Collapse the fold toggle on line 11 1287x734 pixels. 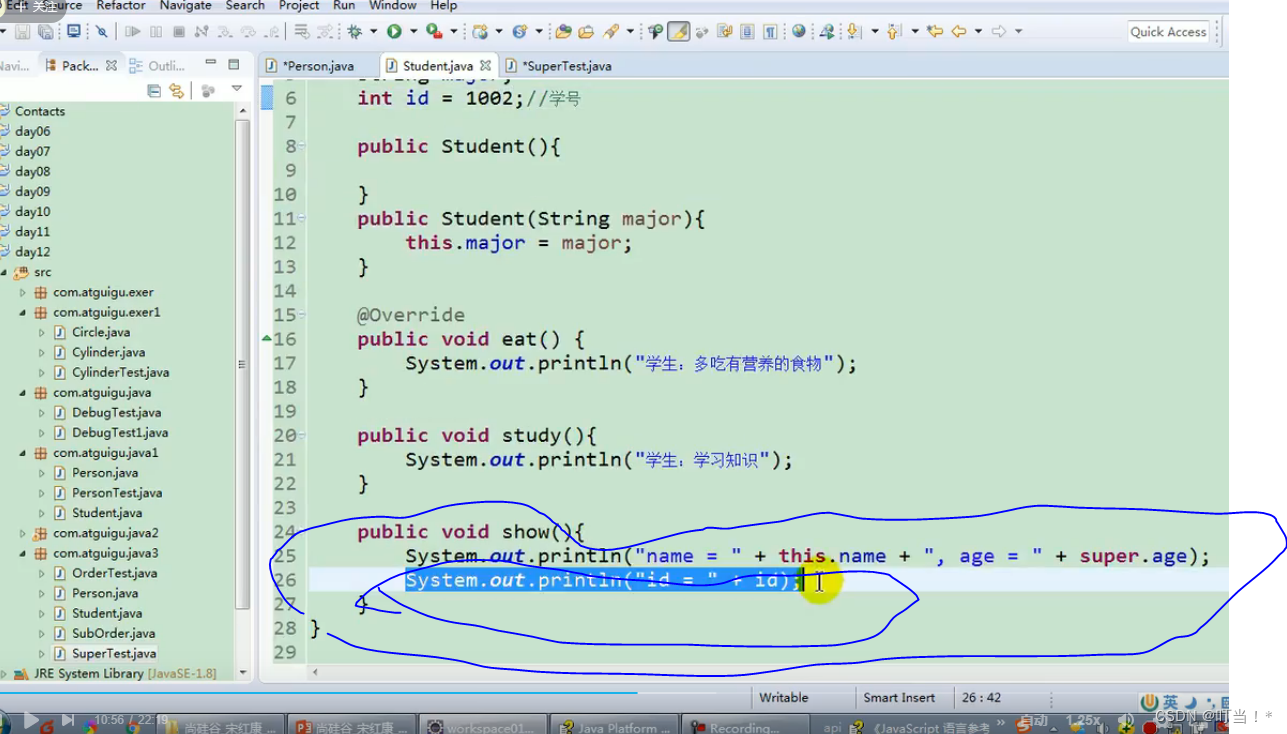point(302,218)
